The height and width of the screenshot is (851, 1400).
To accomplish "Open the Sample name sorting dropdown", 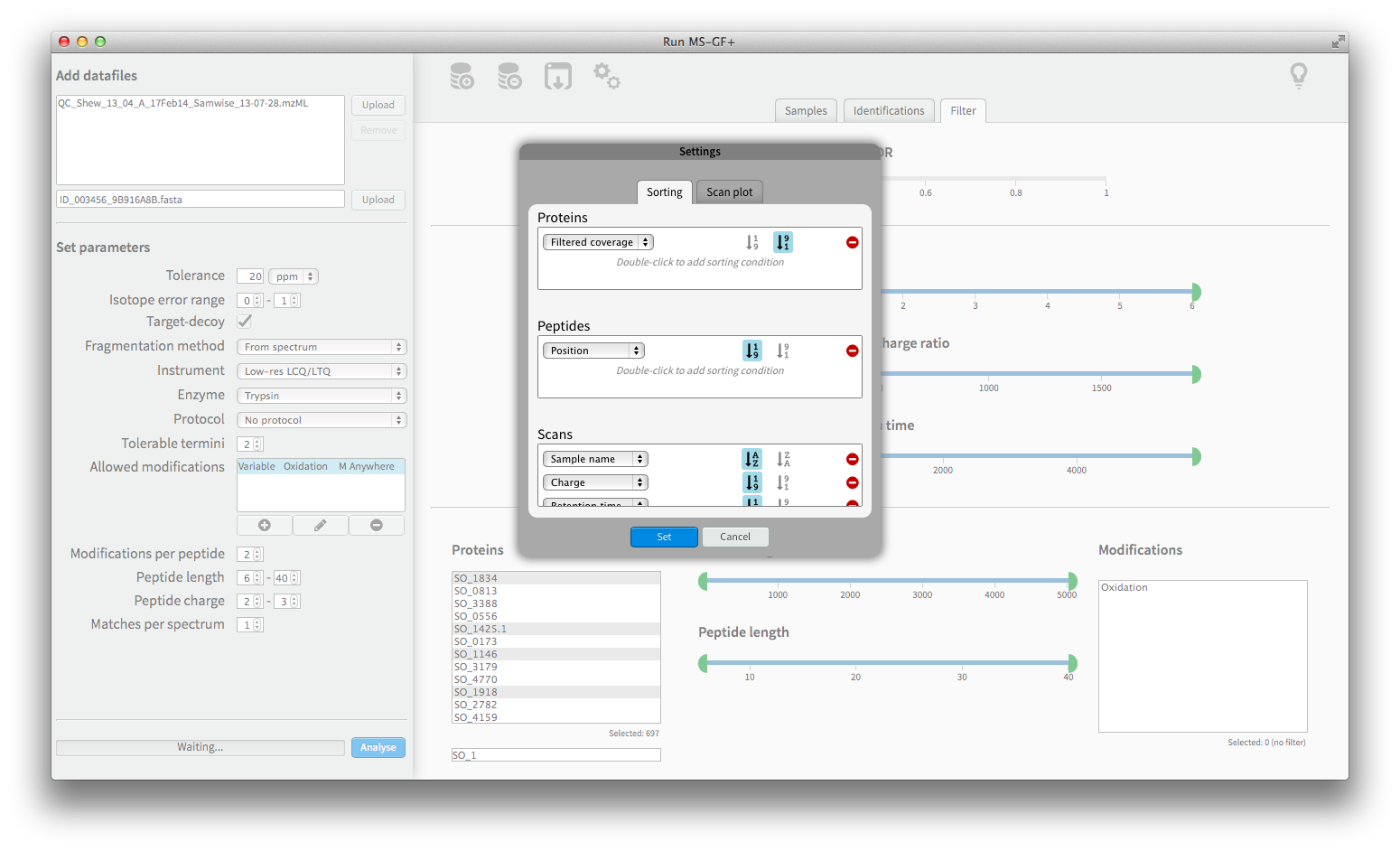I will point(595,459).
